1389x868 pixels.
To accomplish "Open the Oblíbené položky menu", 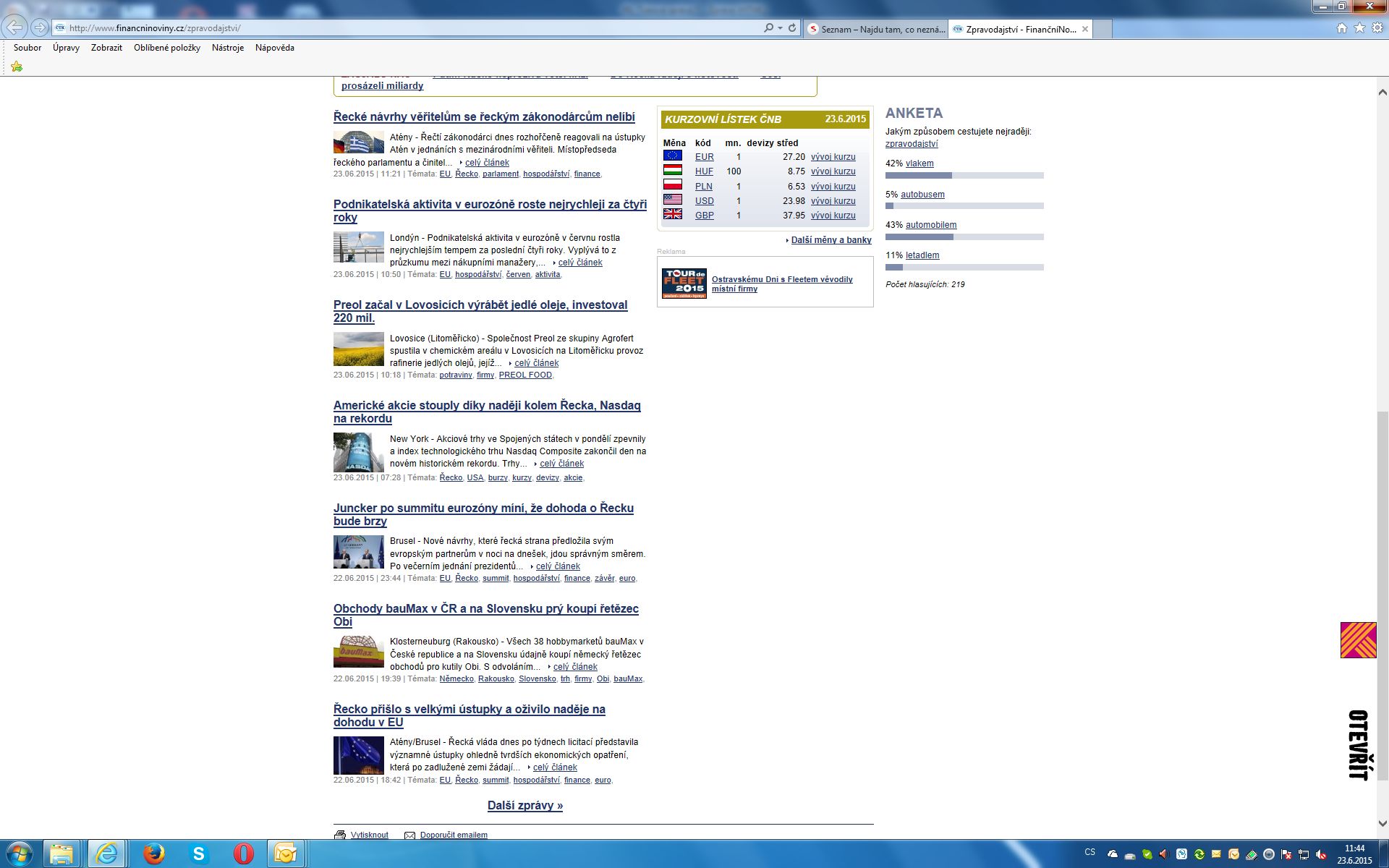I will point(167,48).
